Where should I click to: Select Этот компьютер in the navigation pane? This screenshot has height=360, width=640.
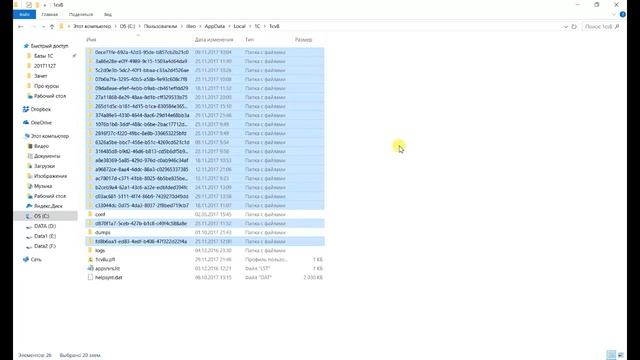(x=50, y=136)
